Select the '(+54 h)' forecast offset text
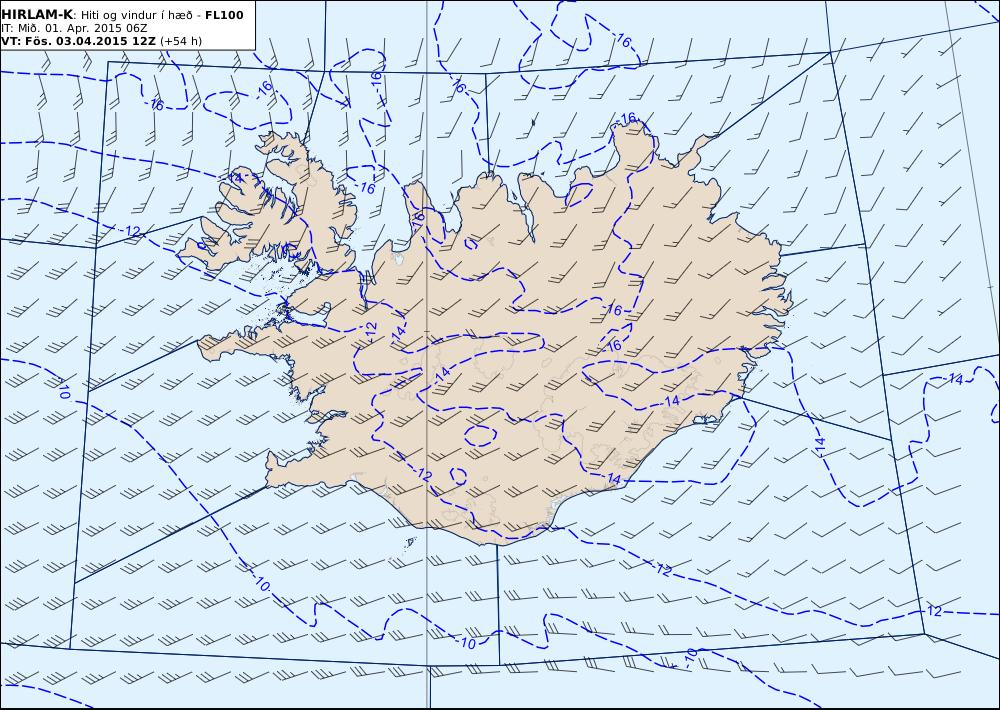 tap(181, 41)
